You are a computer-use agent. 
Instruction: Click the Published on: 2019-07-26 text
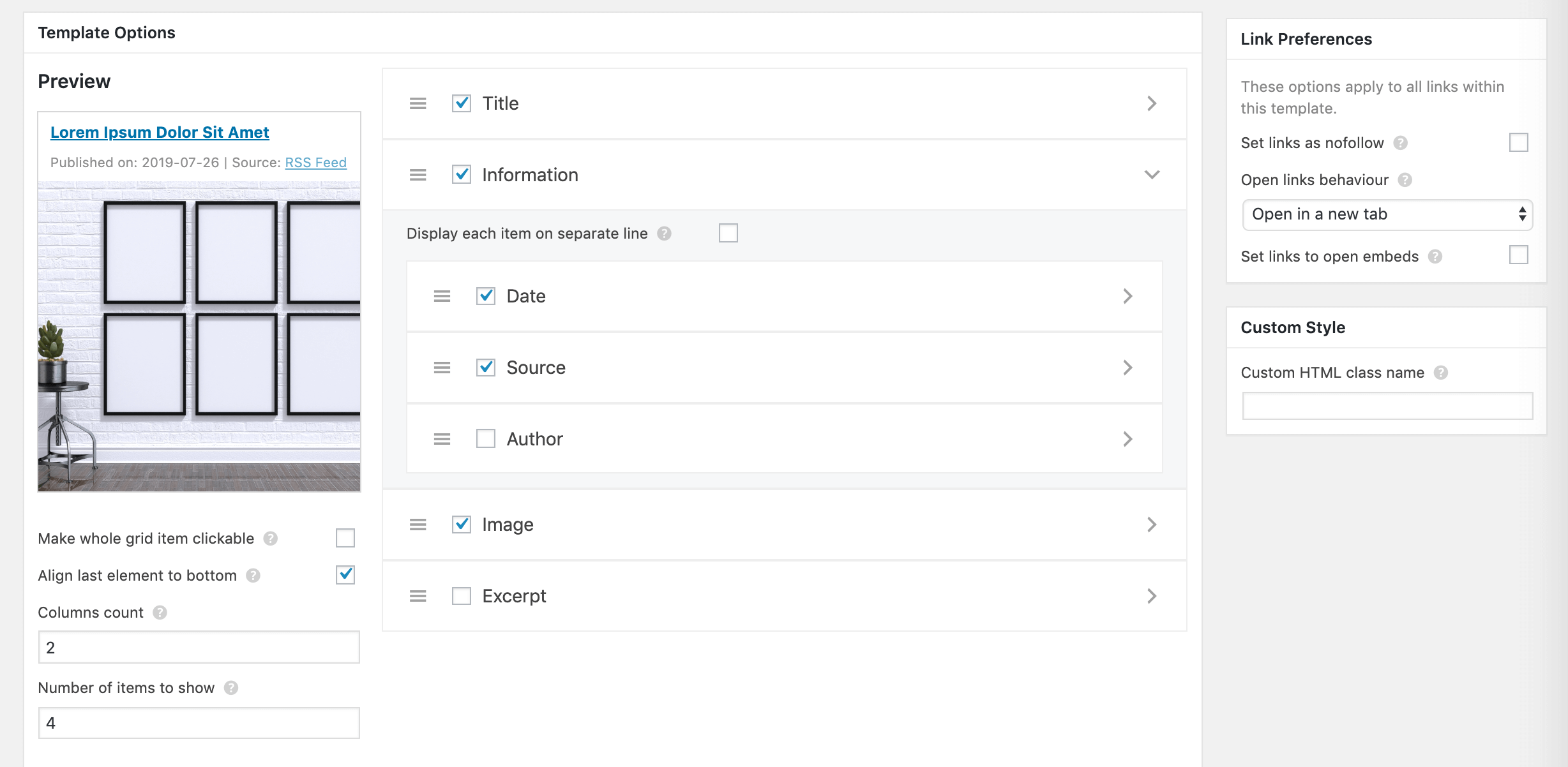pyautogui.click(x=135, y=163)
